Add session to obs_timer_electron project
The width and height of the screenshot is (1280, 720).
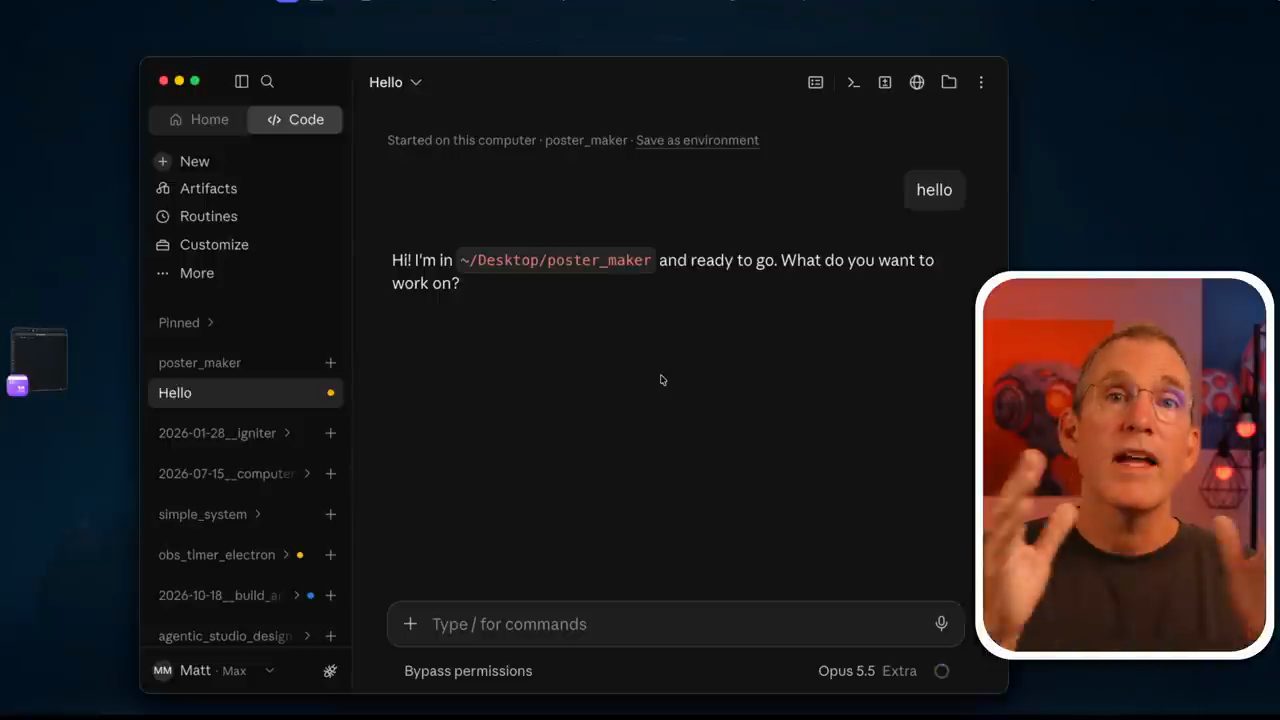click(330, 554)
